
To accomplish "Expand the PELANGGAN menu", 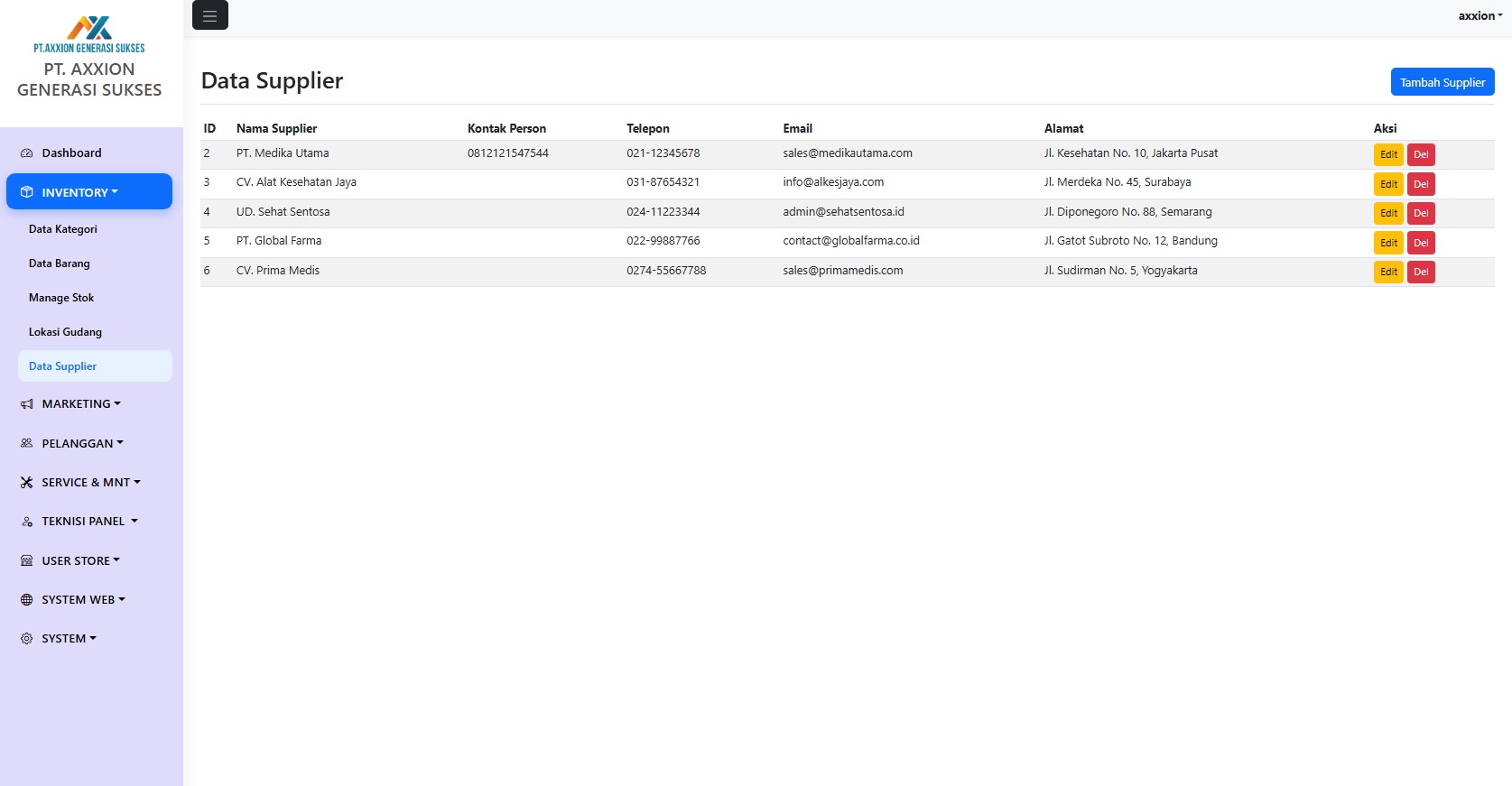I will [x=89, y=443].
